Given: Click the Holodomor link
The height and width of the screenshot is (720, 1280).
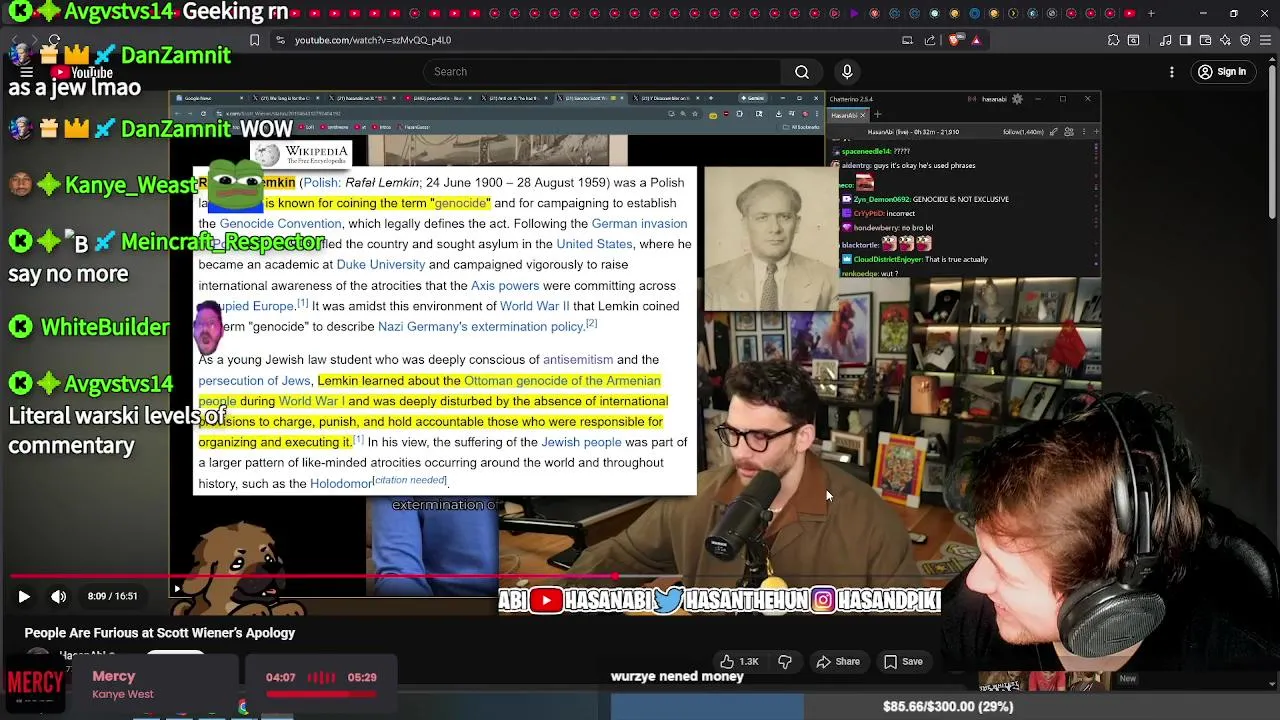Looking at the screenshot, I should (x=340, y=484).
